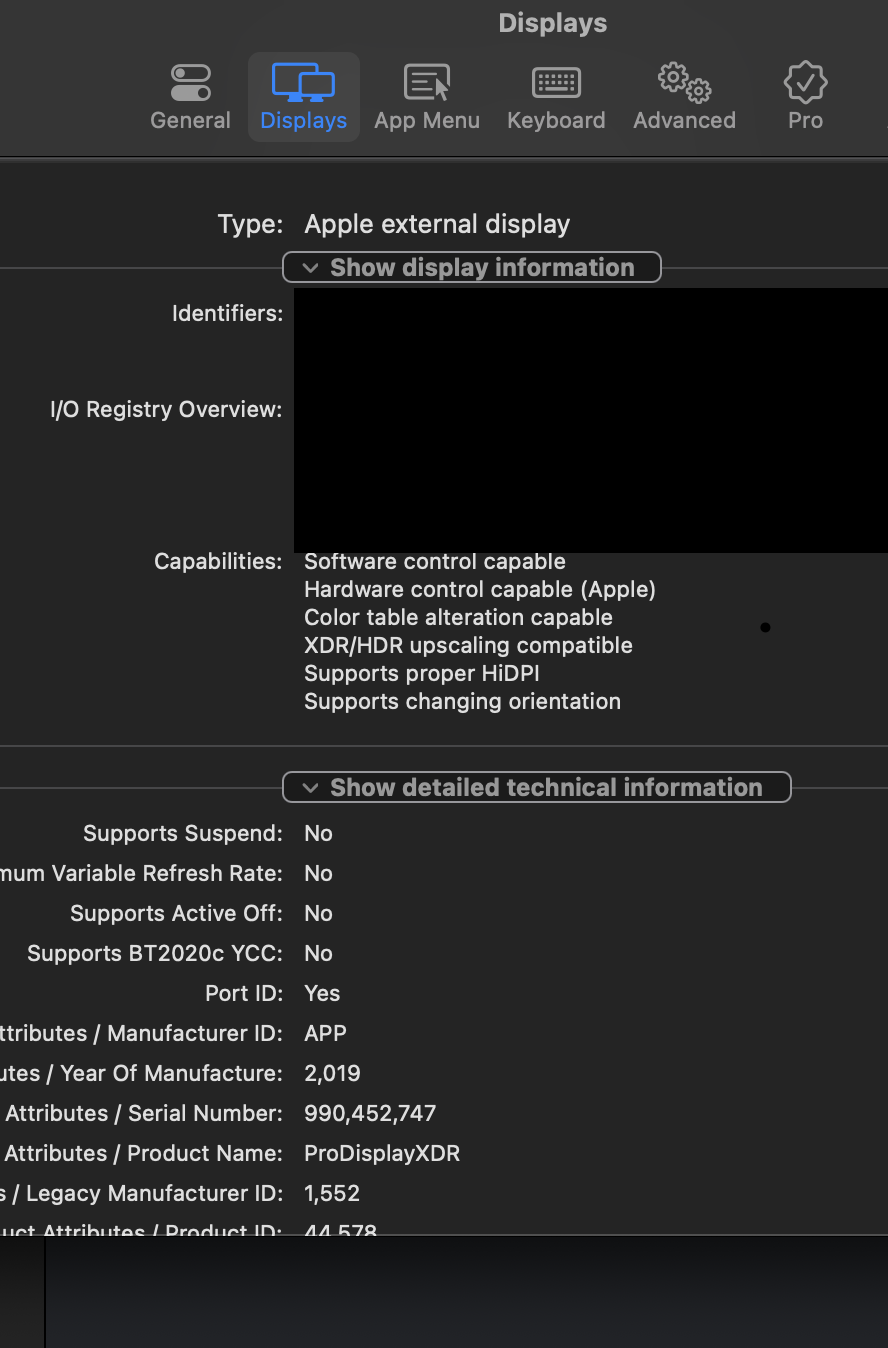Click the Port ID label
The width and height of the screenshot is (888, 1348).
tap(244, 993)
